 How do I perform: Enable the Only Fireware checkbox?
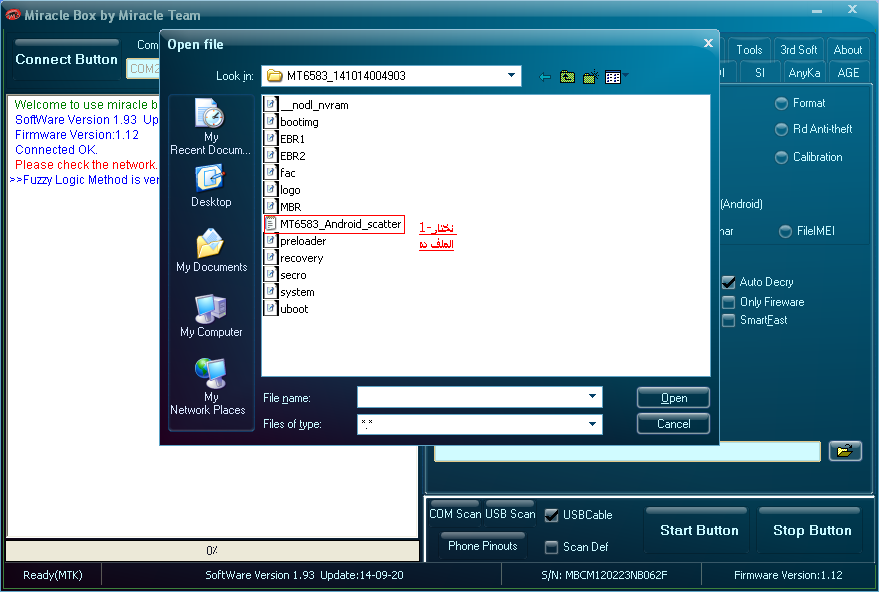point(728,302)
